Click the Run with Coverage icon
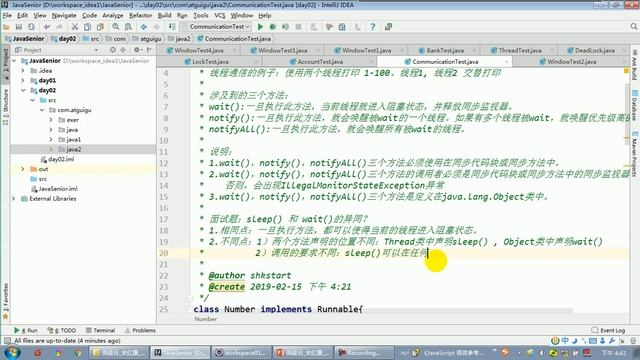 tap(285, 27)
